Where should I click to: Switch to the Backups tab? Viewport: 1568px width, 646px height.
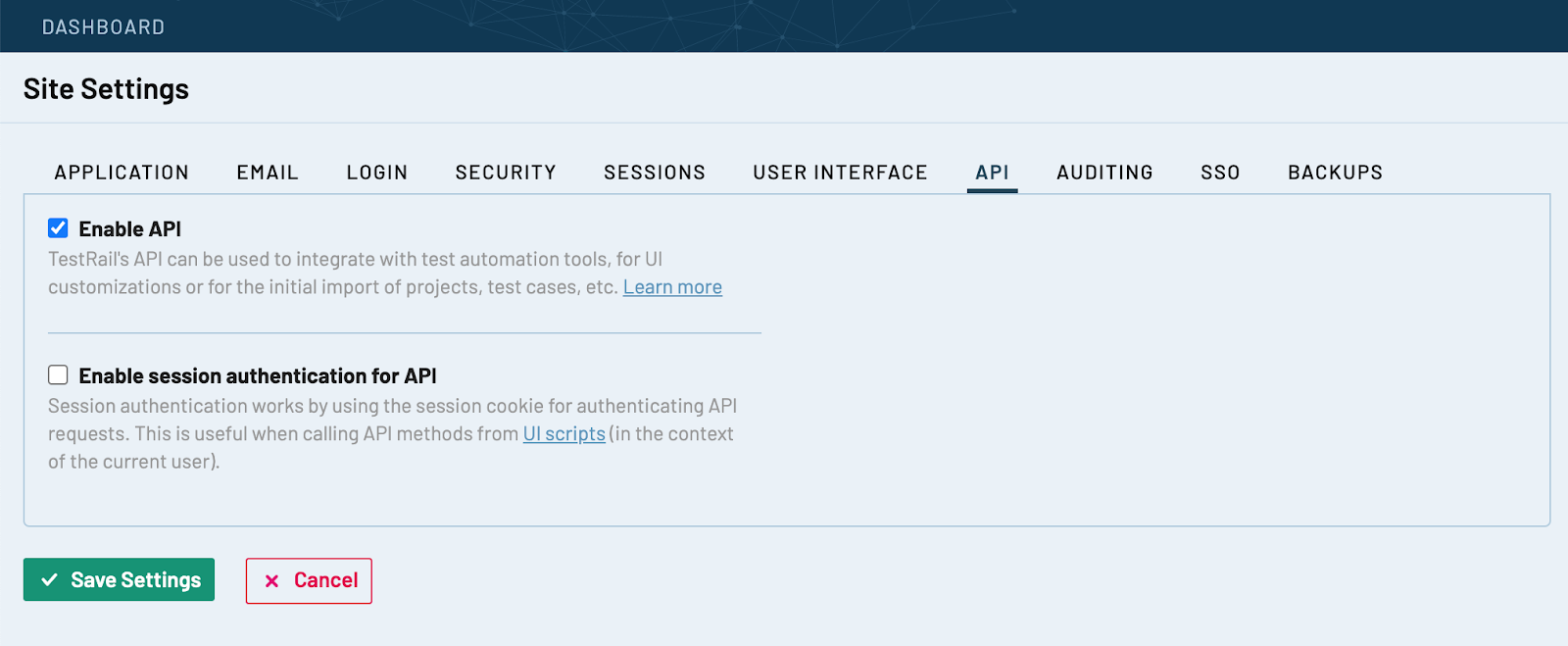[1335, 173]
